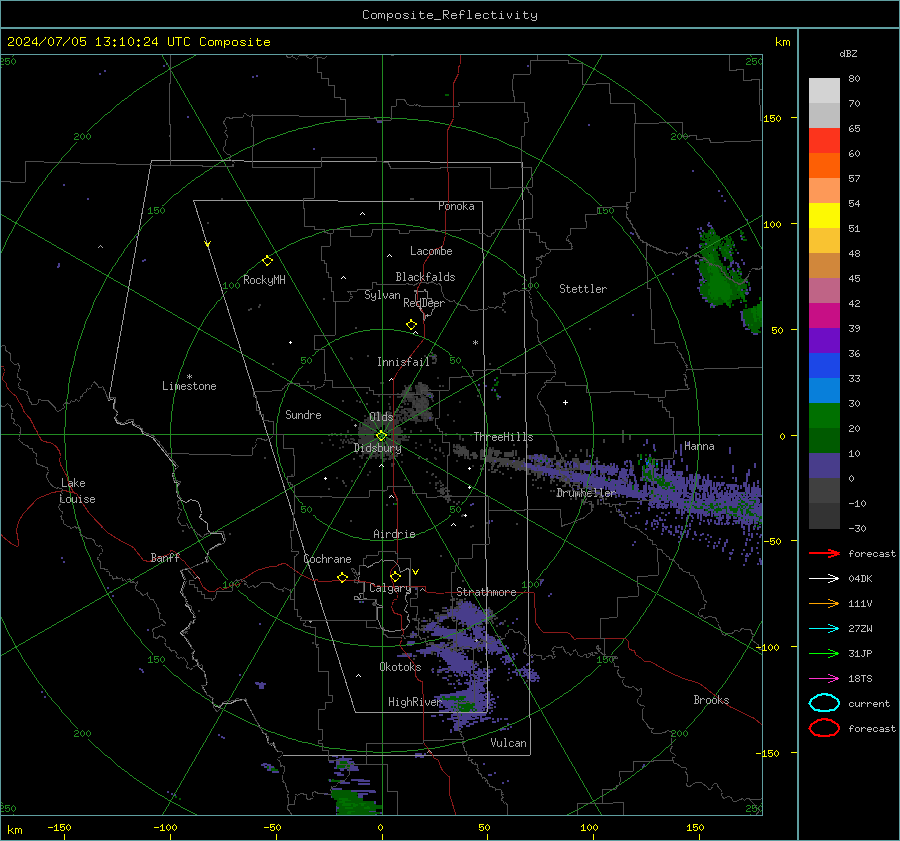Click the orange 111V arrow in the legend
The image size is (900, 841).
pyautogui.click(x=824, y=603)
